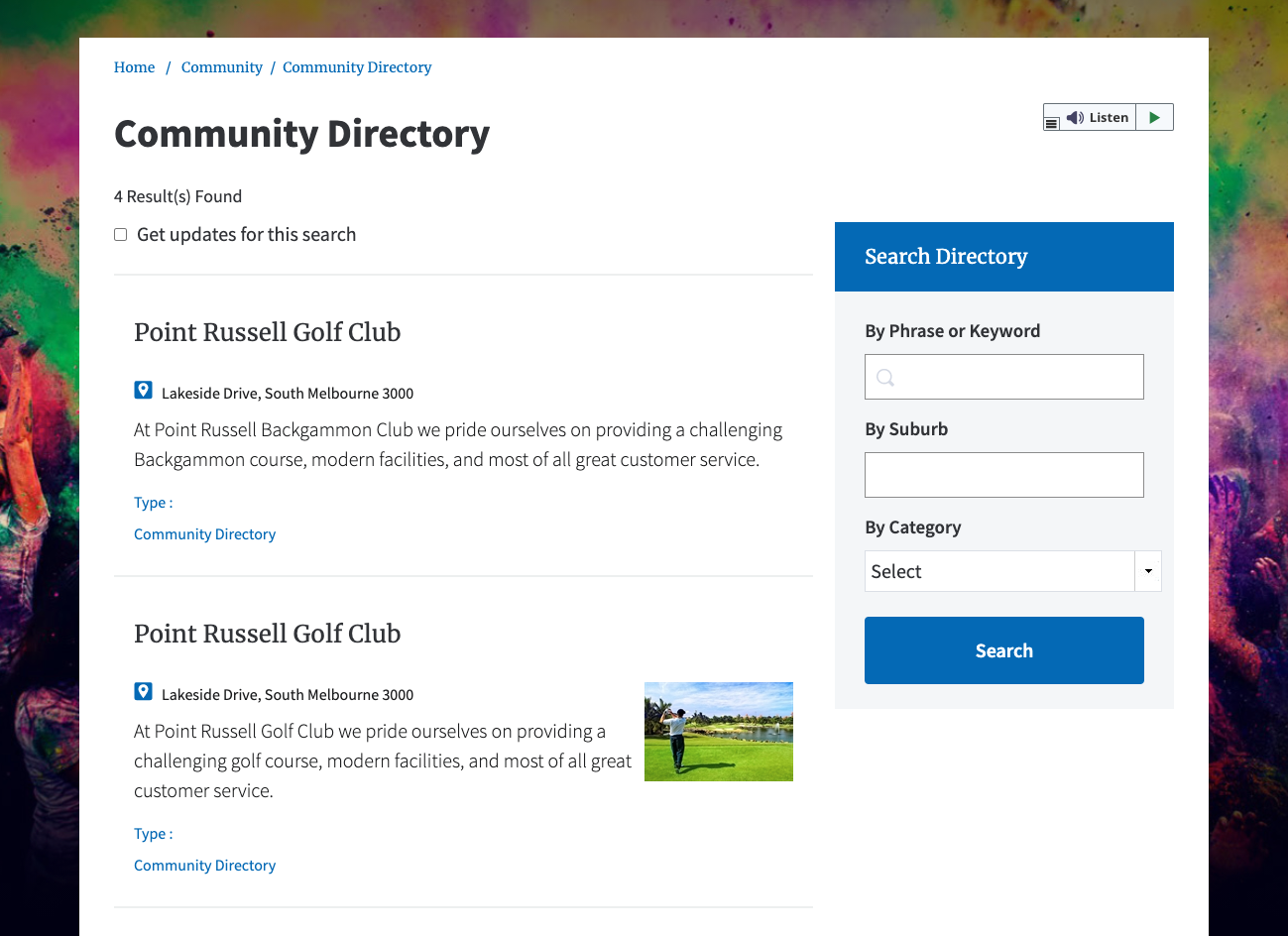Click the magnifying glass in the keyword field
1288x936 pixels.
tap(884, 377)
